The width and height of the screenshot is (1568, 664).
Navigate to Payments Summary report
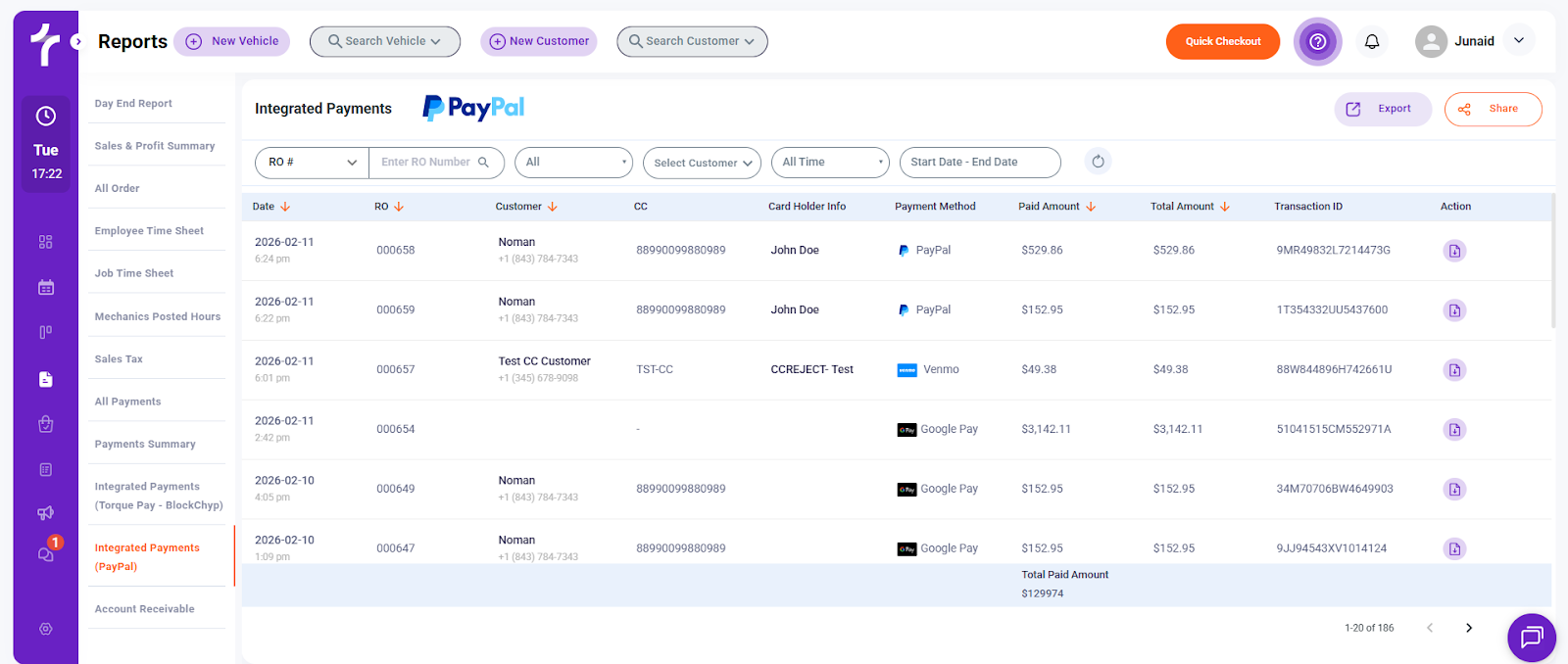tap(145, 445)
